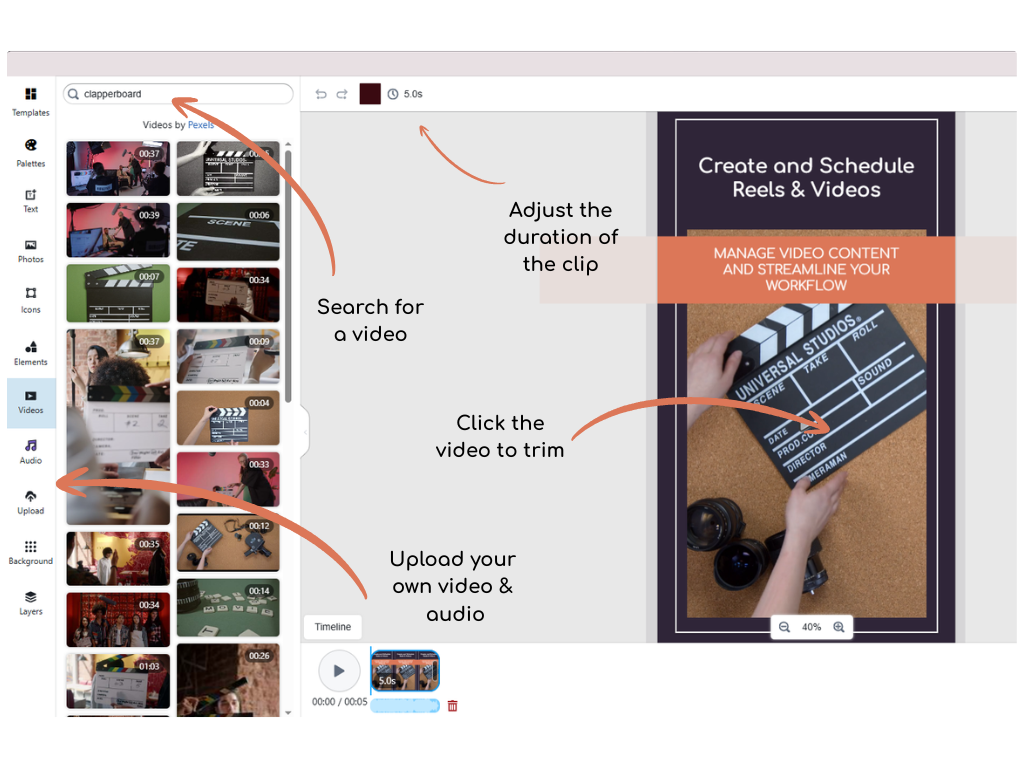
Task: Select the orange 'MANAGE VIDEO CONTENT' banner text
Action: 807,269
